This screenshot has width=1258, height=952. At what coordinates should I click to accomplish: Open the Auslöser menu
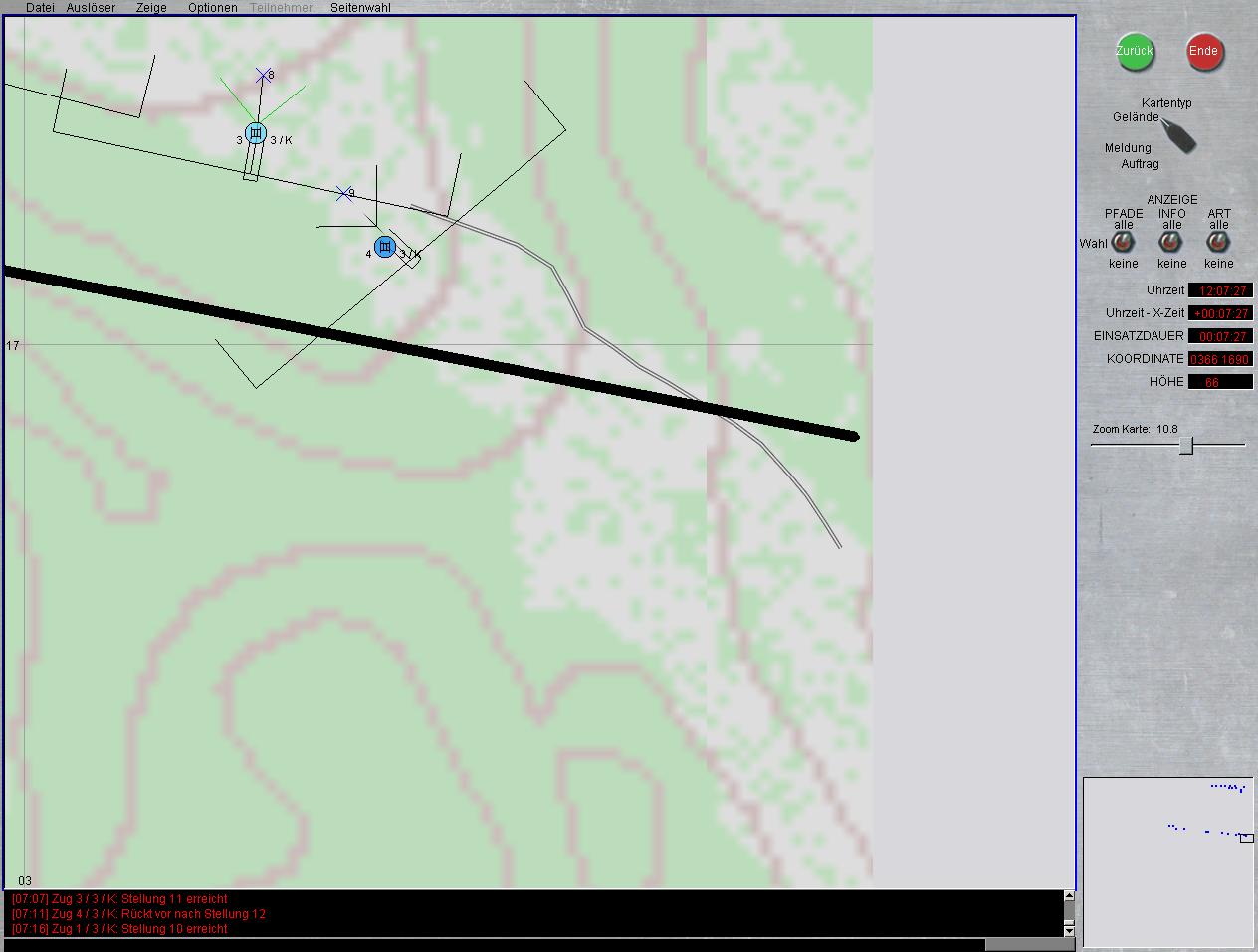point(91,8)
